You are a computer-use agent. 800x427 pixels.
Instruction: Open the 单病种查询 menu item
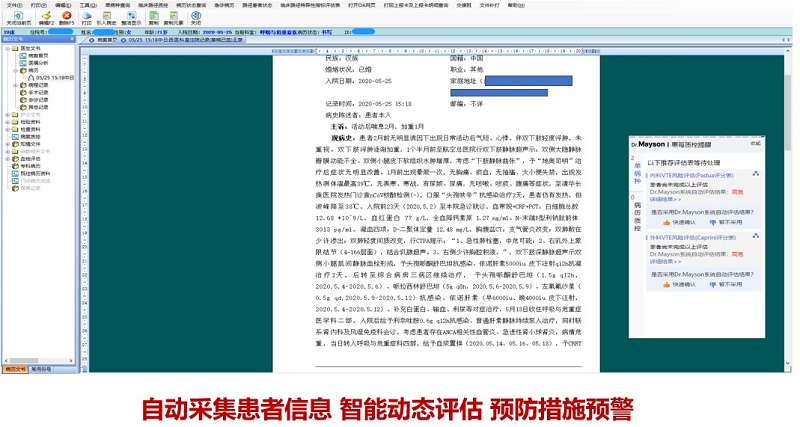[x=117, y=5]
